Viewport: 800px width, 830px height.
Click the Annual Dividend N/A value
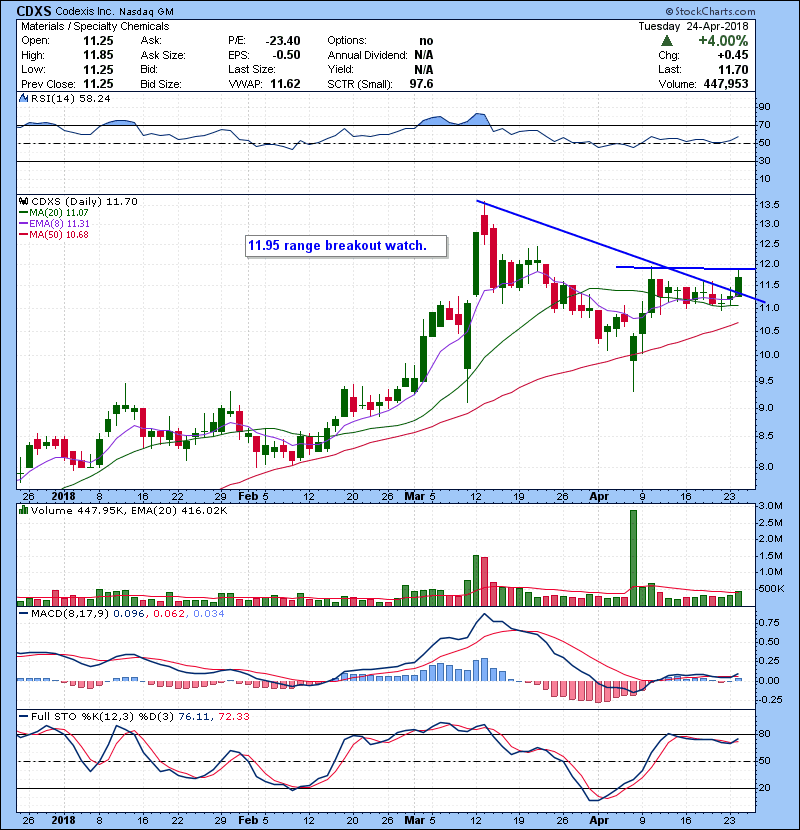pos(424,55)
